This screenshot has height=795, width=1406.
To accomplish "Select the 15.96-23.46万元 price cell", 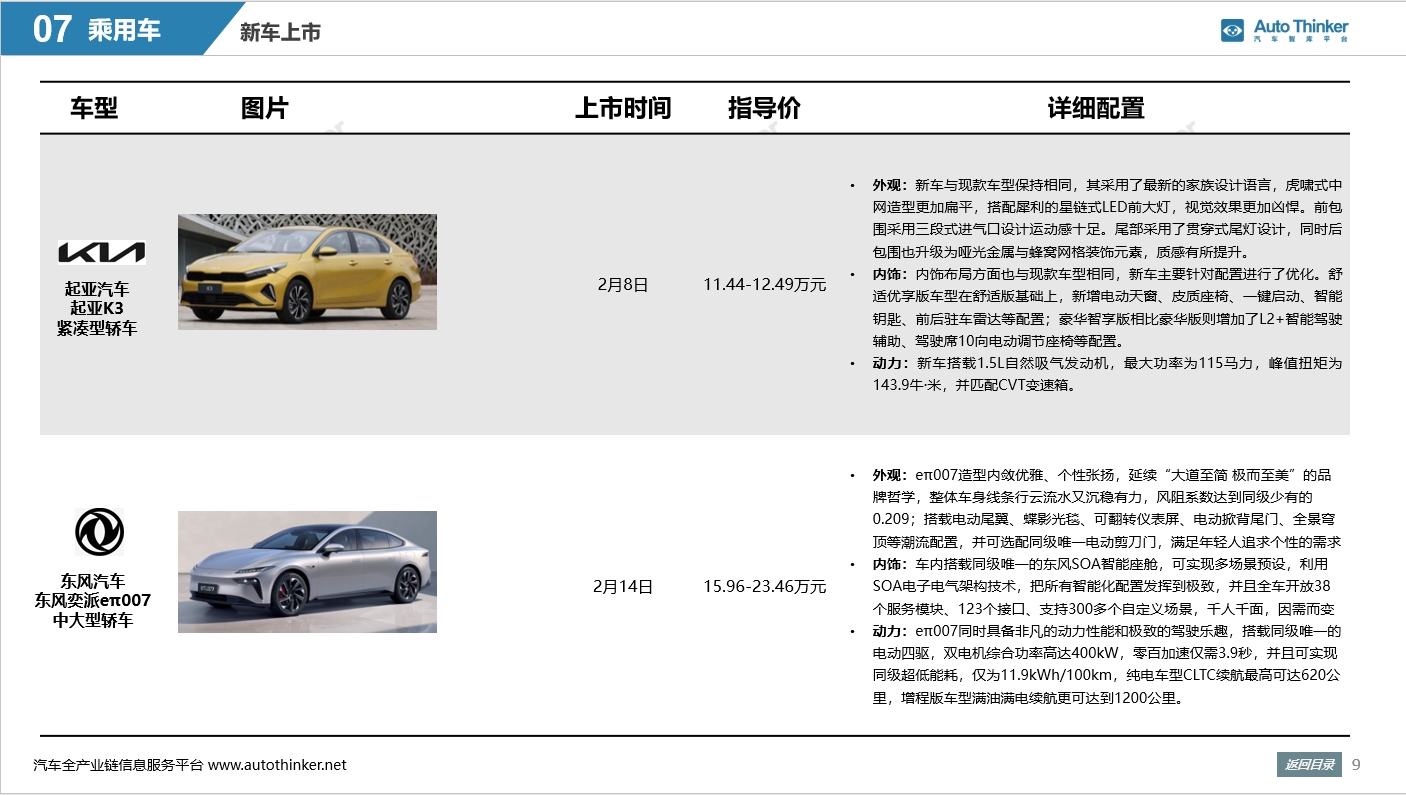I will coord(765,587).
